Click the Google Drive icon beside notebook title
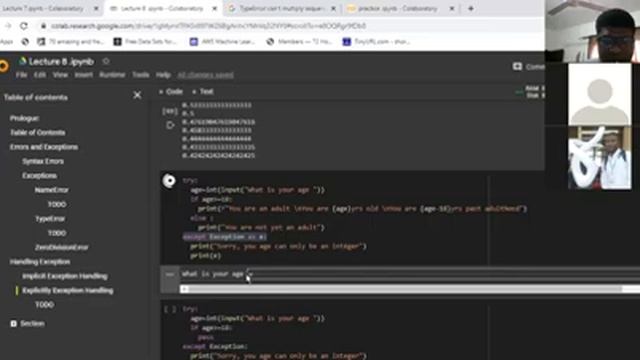This screenshot has height=360, width=640. click(22, 61)
